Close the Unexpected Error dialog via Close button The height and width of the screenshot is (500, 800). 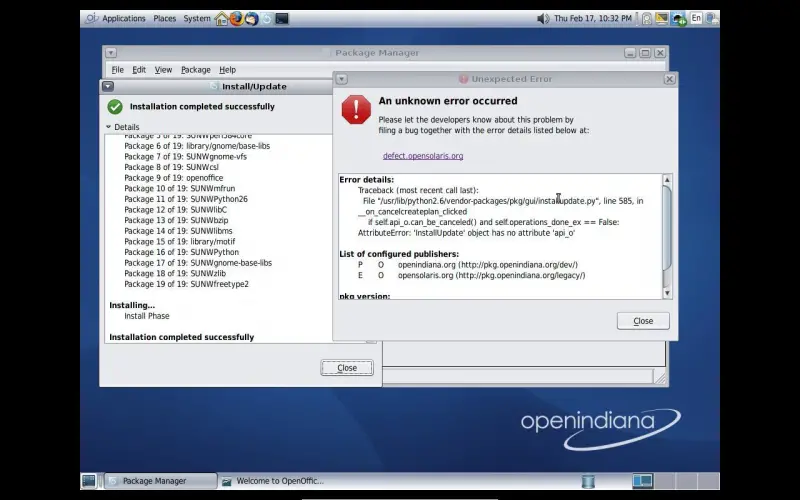pyautogui.click(x=643, y=321)
